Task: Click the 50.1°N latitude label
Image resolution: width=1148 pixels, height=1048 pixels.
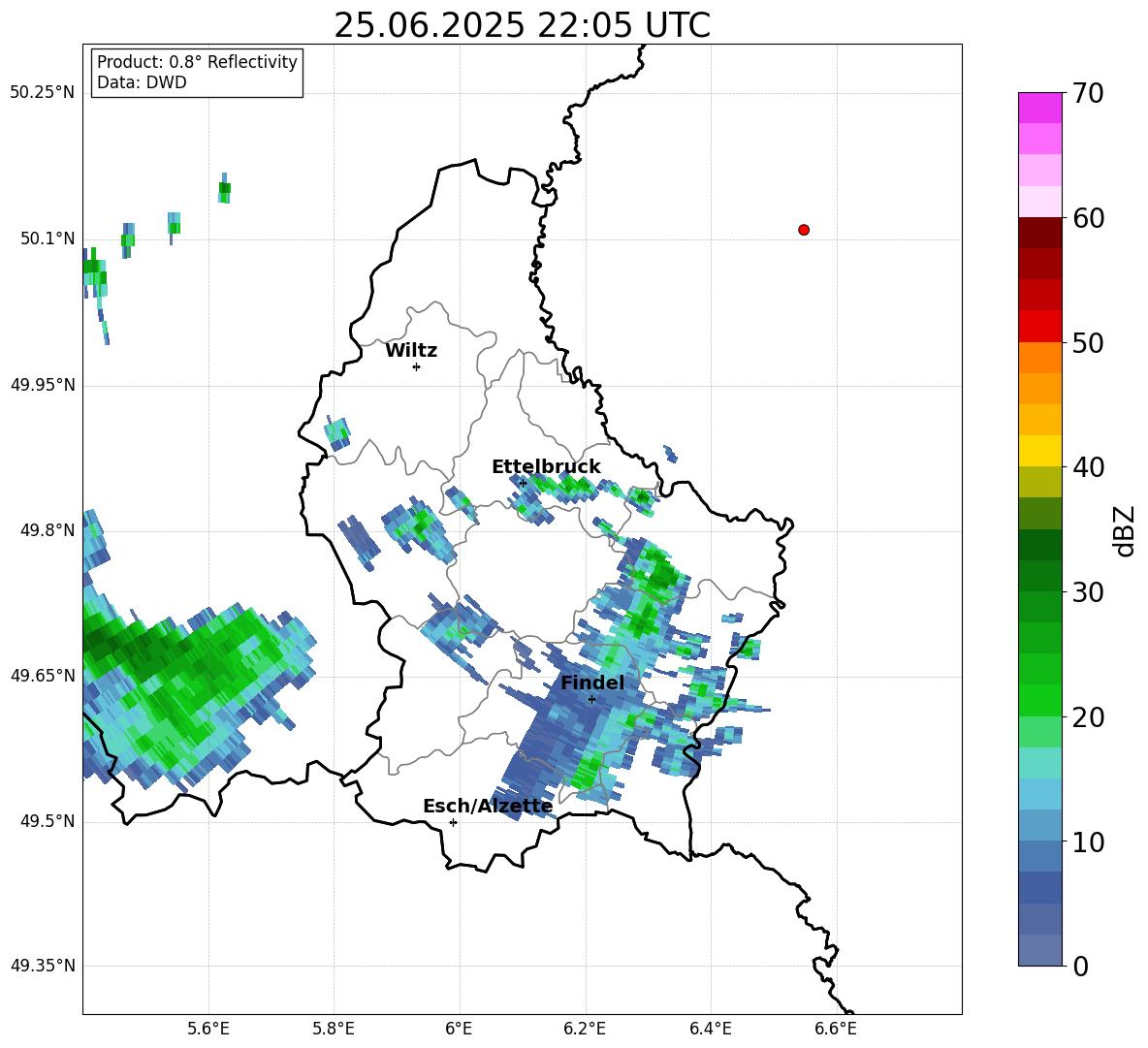Action: (47, 238)
